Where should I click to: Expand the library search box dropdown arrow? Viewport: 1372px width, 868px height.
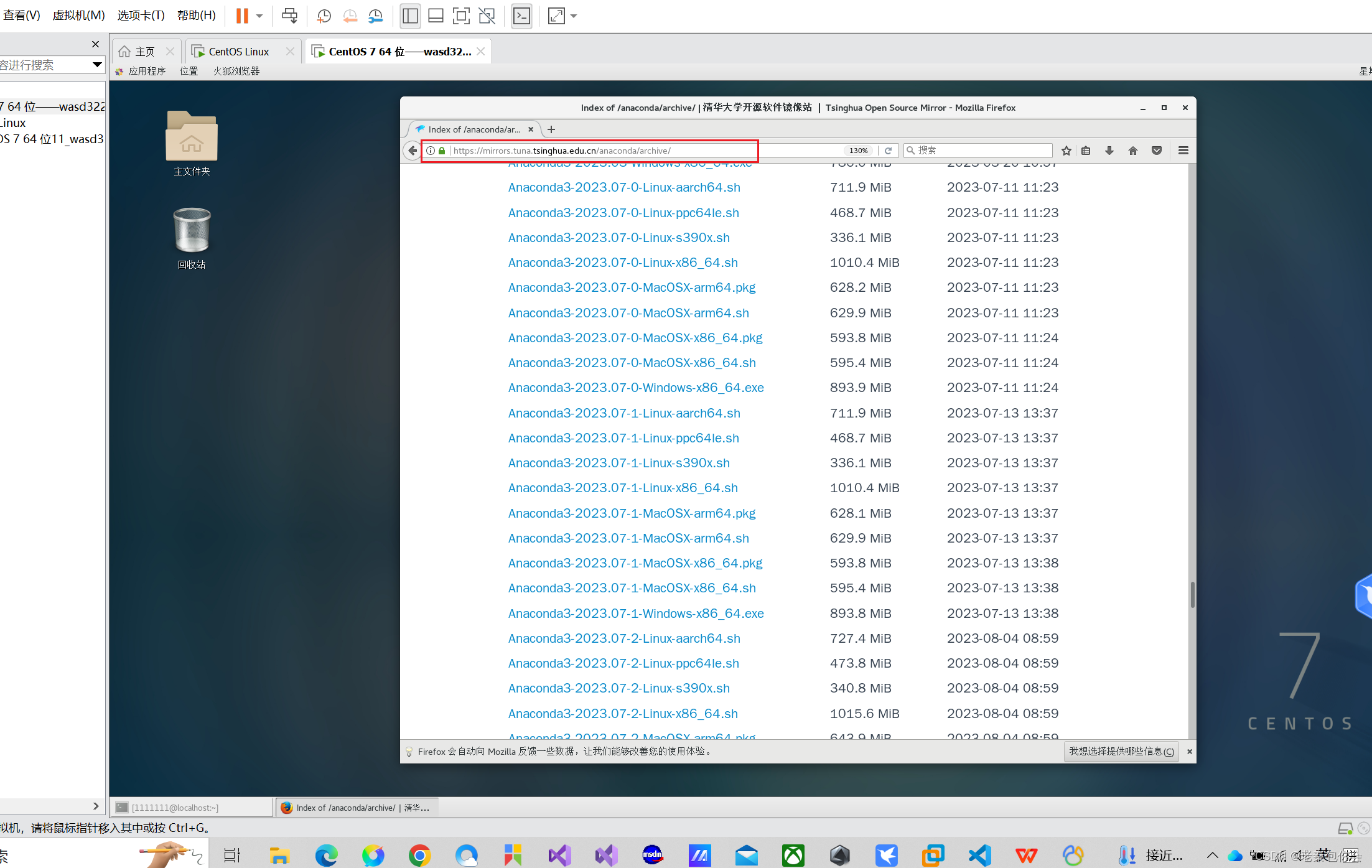(97, 65)
